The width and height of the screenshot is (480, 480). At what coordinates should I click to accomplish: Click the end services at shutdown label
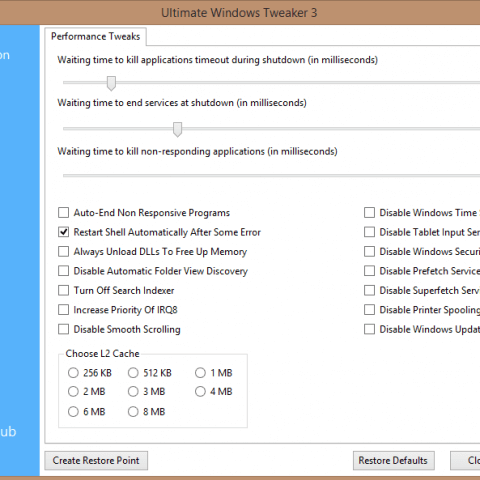[182, 103]
